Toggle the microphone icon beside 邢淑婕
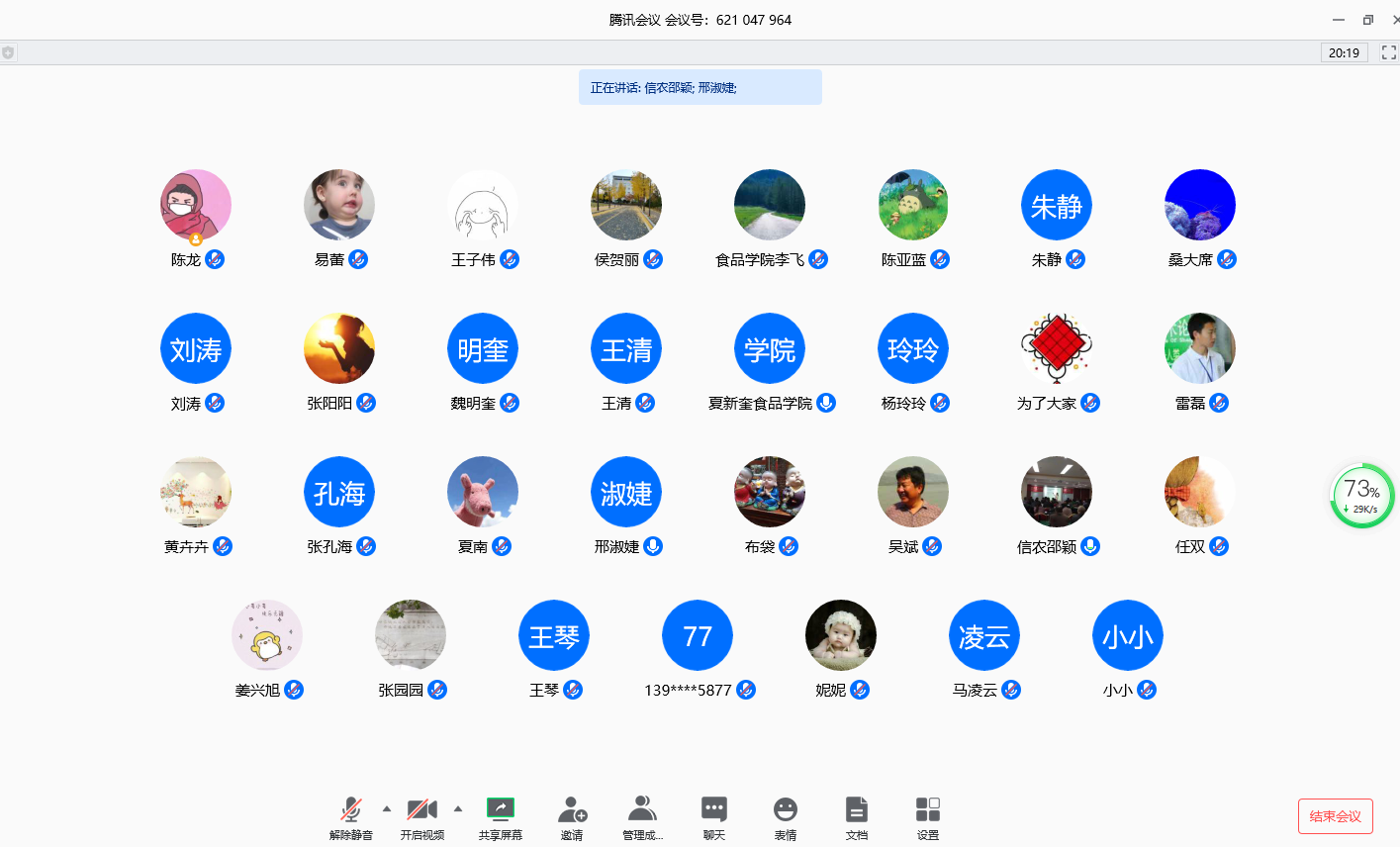The width and height of the screenshot is (1400, 847). click(x=653, y=546)
